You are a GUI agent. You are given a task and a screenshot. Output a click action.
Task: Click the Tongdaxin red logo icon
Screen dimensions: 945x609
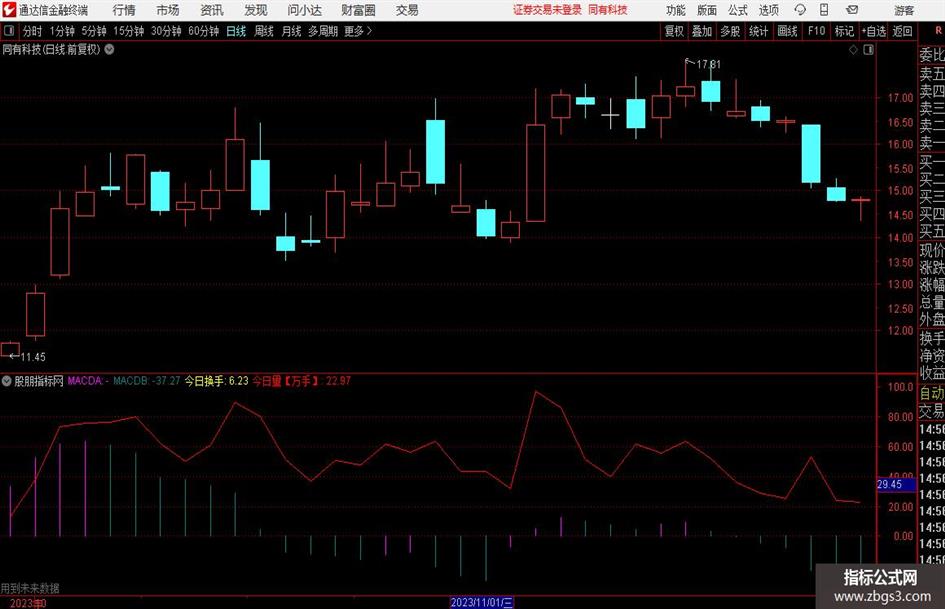[x=8, y=10]
